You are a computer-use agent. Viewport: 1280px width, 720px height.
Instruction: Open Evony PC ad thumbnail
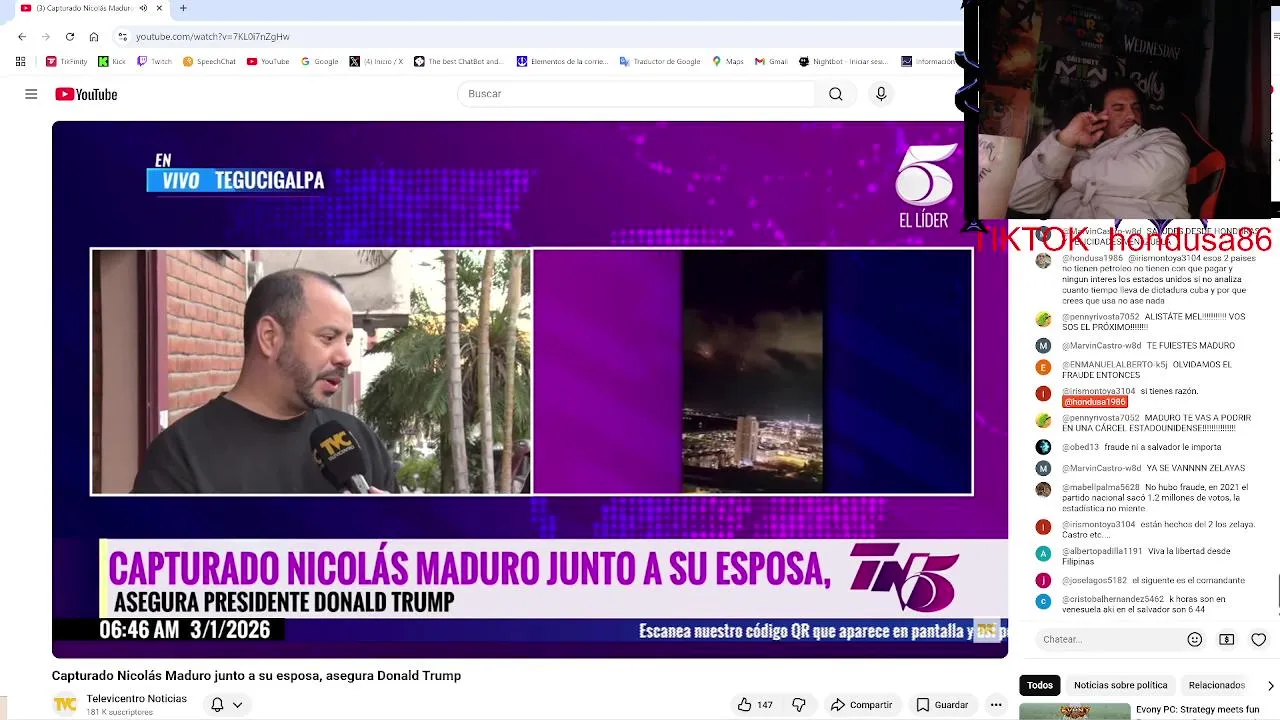pyautogui.click(x=1075, y=712)
